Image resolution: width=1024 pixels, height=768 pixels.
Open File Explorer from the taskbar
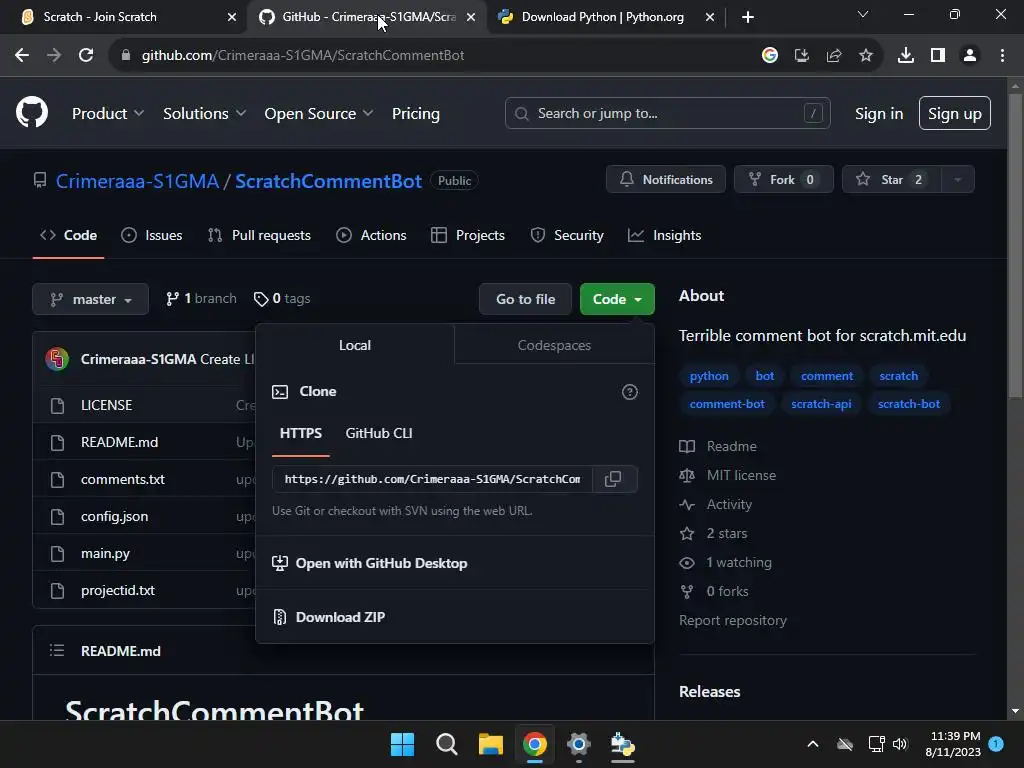coord(490,744)
